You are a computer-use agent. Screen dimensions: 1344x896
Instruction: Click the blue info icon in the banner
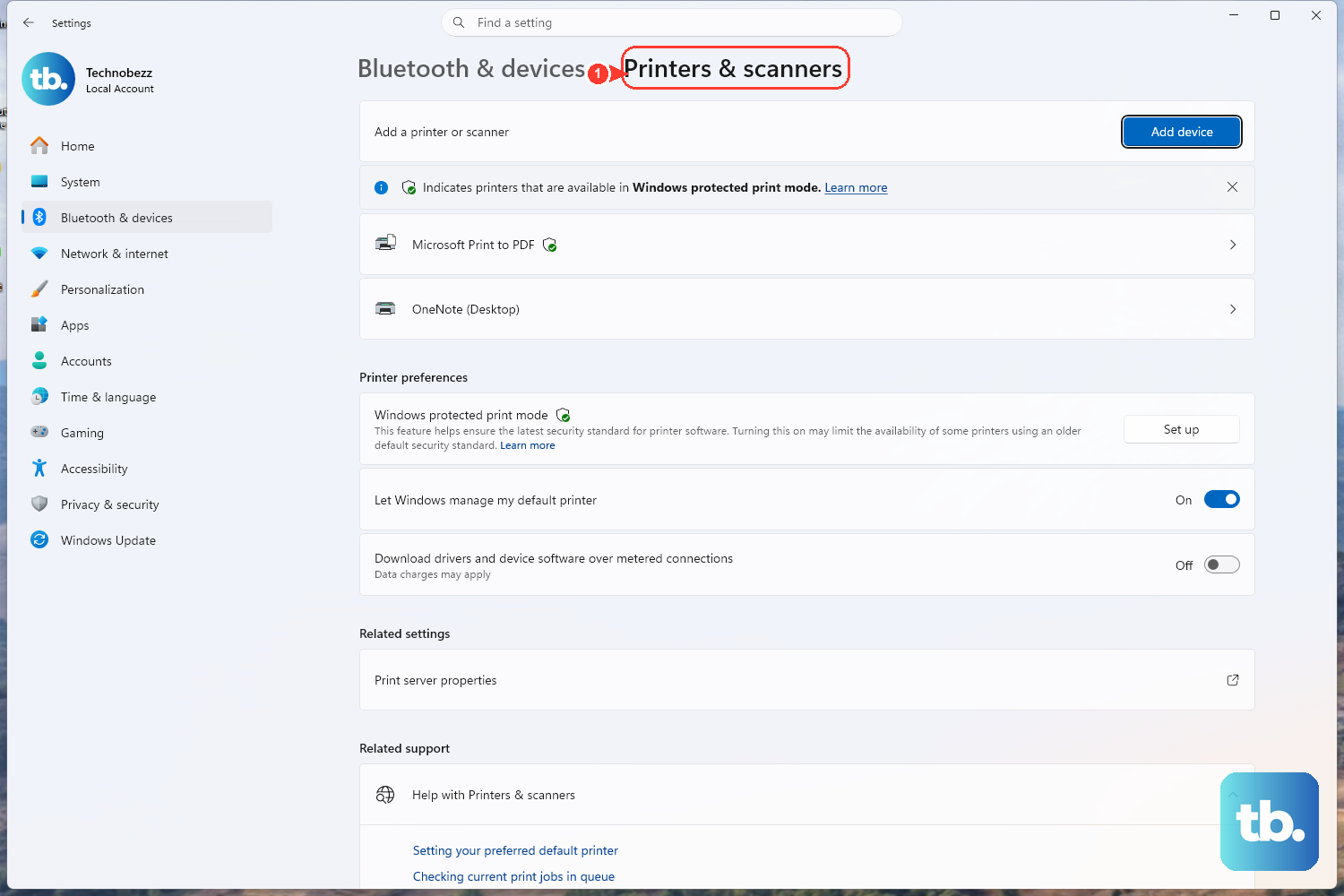381,187
